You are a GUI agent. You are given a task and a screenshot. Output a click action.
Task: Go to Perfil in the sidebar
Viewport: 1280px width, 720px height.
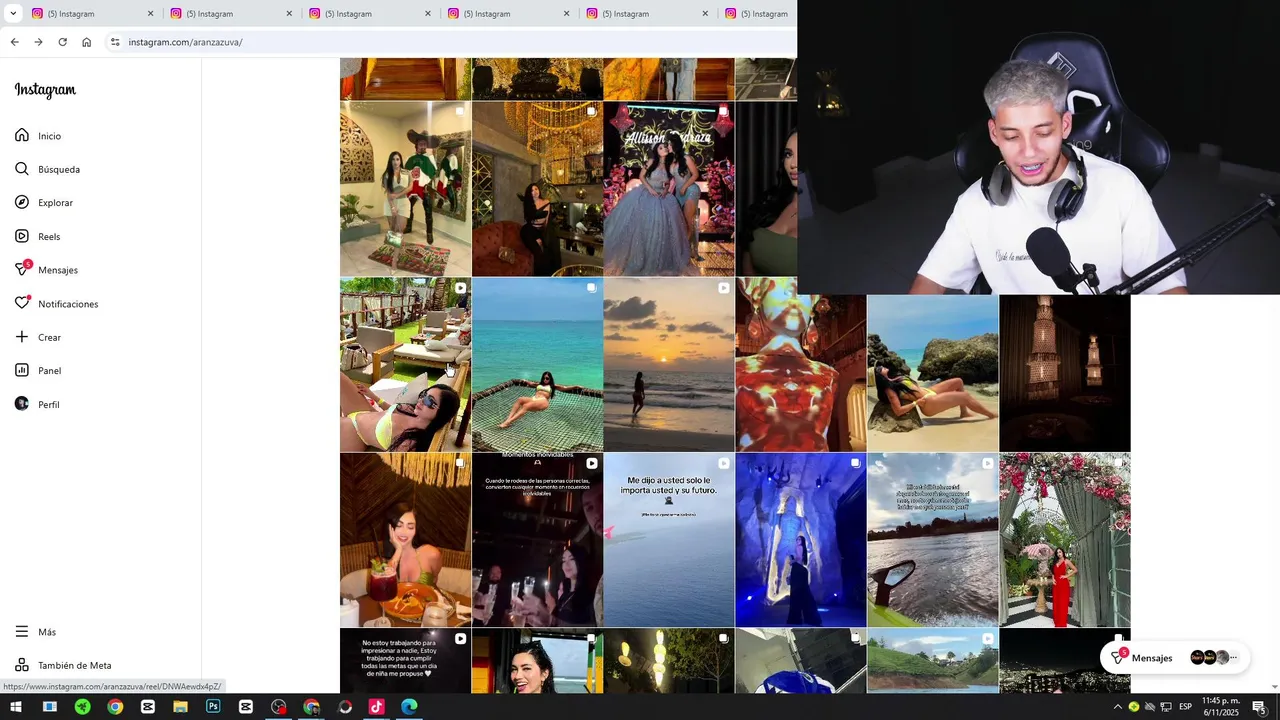pyautogui.click(x=37, y=404)
